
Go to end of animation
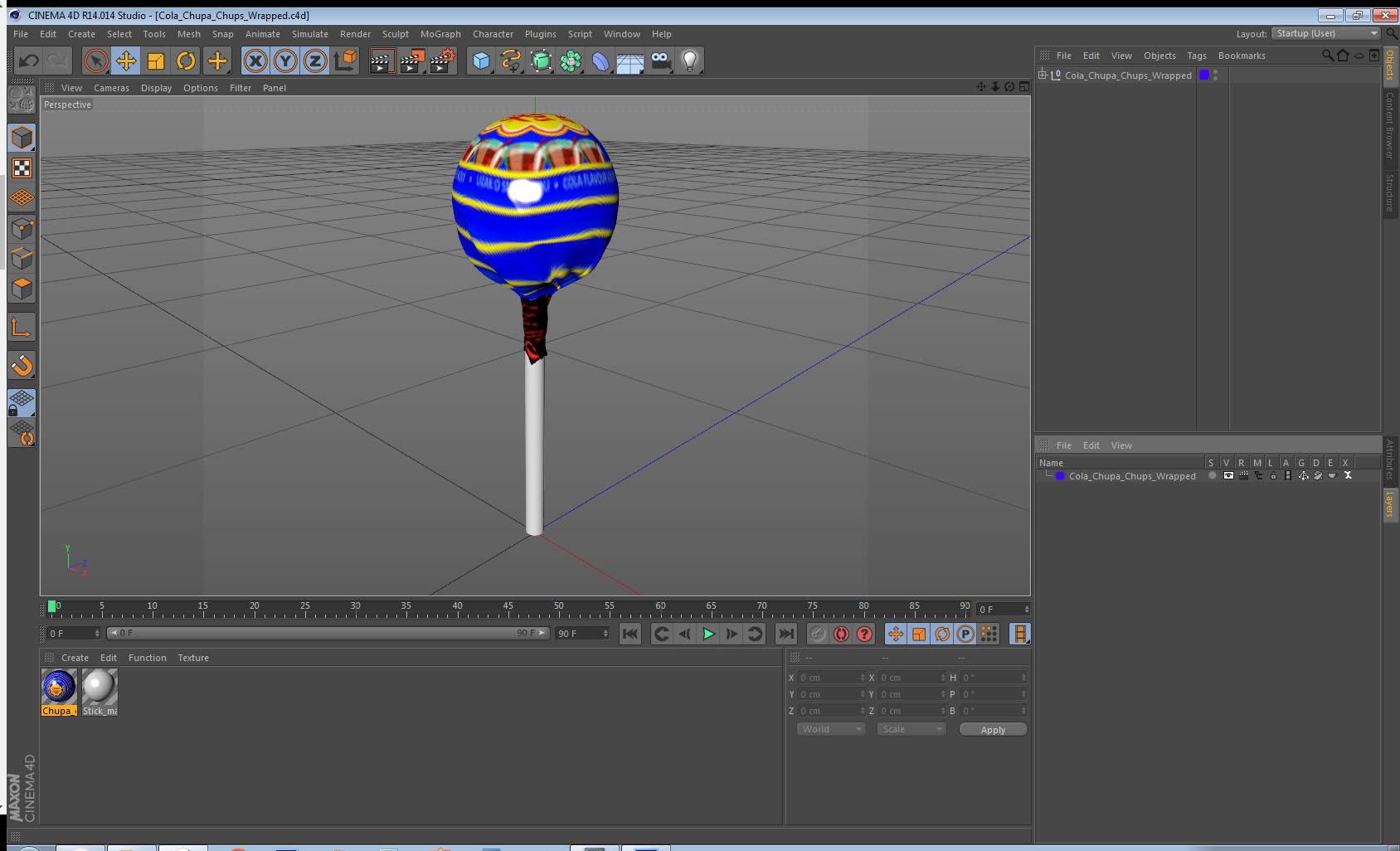pyautogui.click(x=785, y=634)
